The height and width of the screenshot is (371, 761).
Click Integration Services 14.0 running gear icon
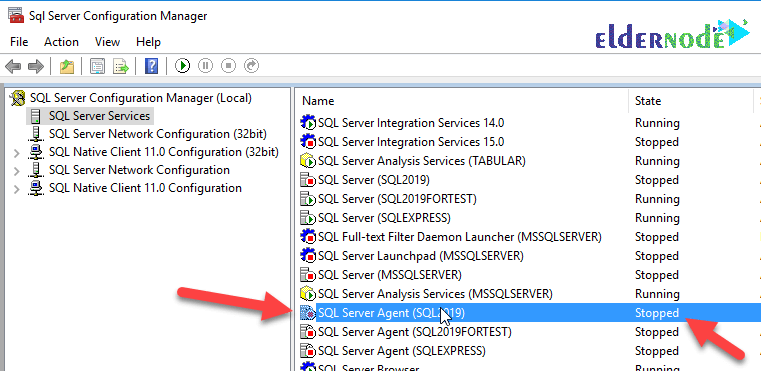308,123
